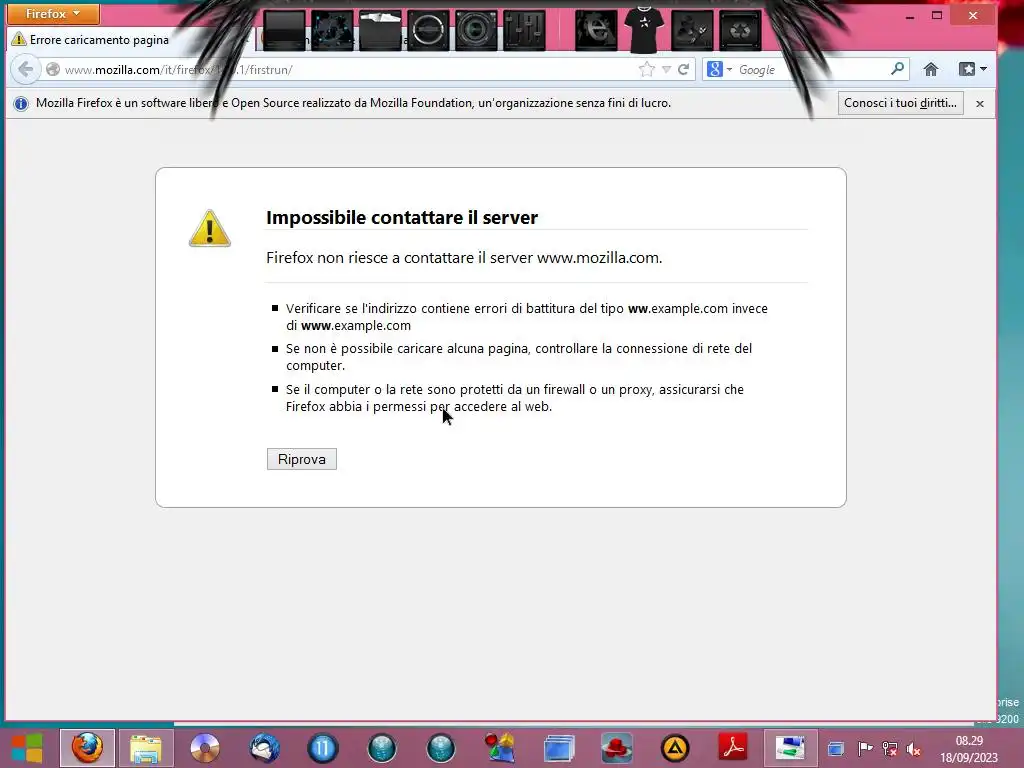Click the site identity globe icon
Viewport: 1024px width, 768px height.
53,69
